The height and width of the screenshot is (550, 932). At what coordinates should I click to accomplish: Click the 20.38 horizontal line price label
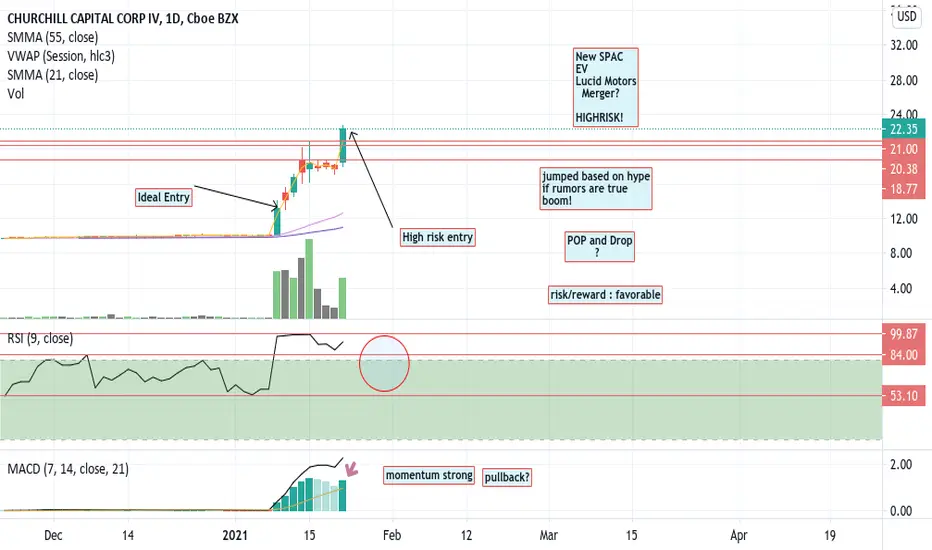[903, 169]
